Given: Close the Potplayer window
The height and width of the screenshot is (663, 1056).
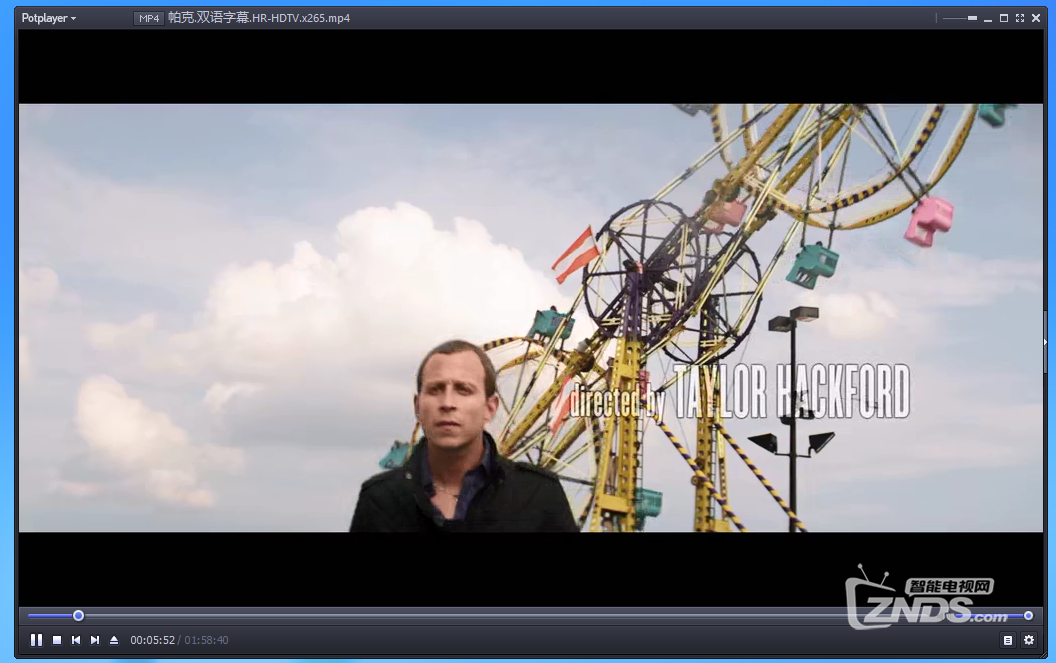Looking at the screenshot, I should 1036,18.
